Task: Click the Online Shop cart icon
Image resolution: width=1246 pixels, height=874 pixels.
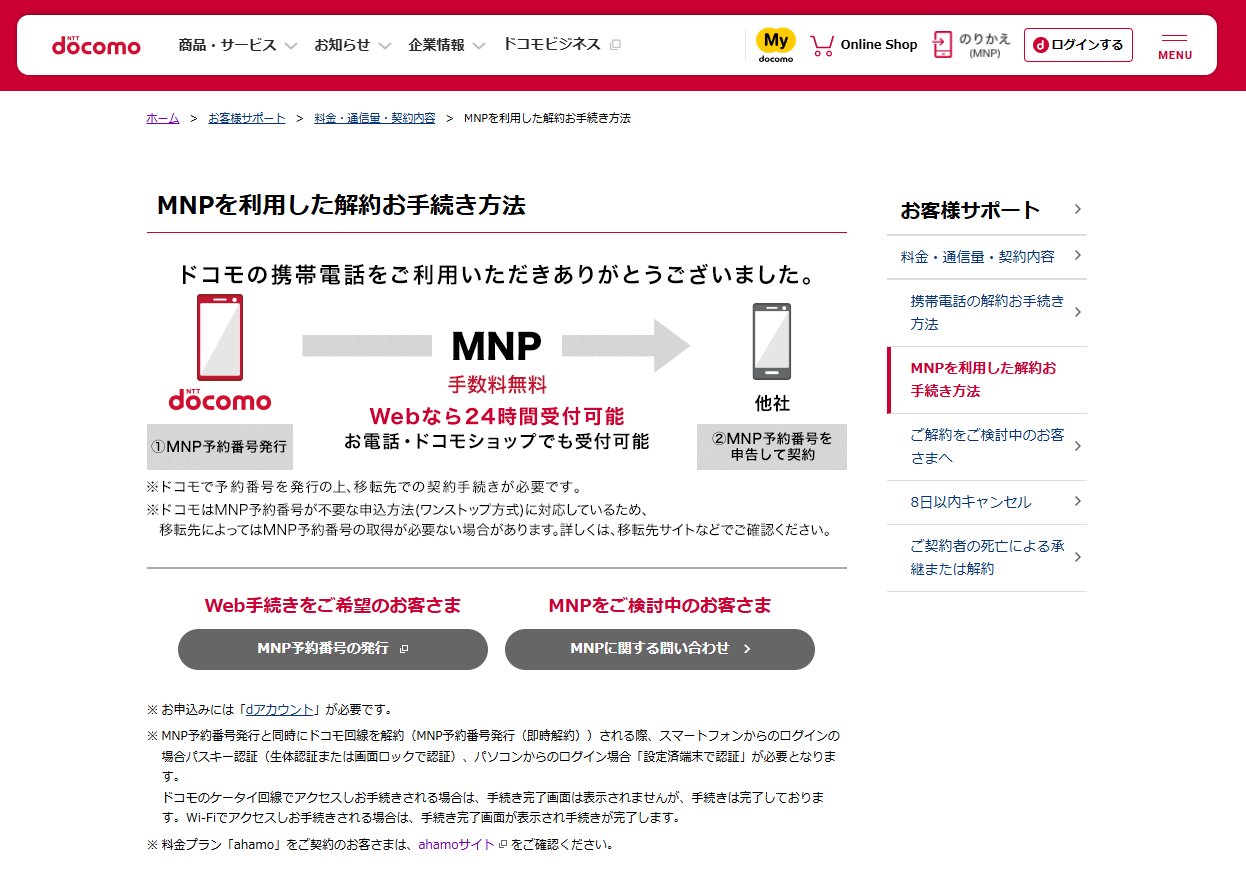Action: [822, 46]
